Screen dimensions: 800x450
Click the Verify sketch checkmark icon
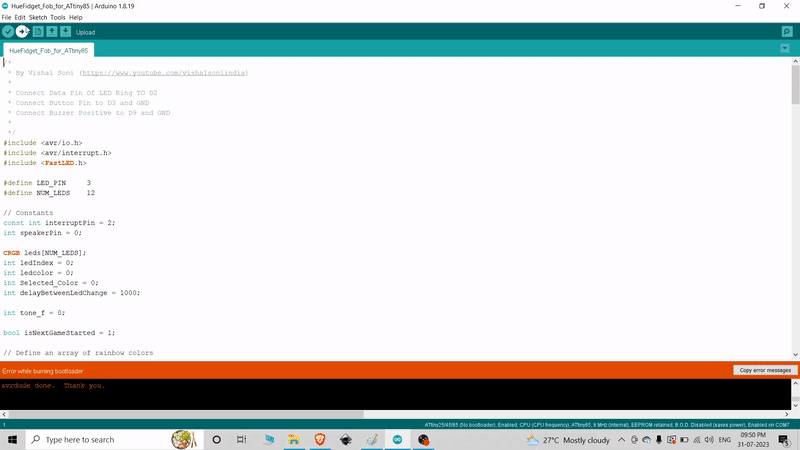(8, 32)
